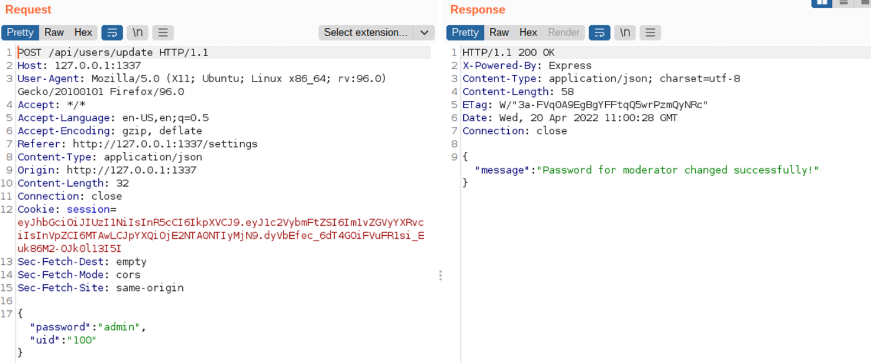This screenshot has width=871, height=363.
Task: Click the panel divider handle dots
Action: (440, 275)
